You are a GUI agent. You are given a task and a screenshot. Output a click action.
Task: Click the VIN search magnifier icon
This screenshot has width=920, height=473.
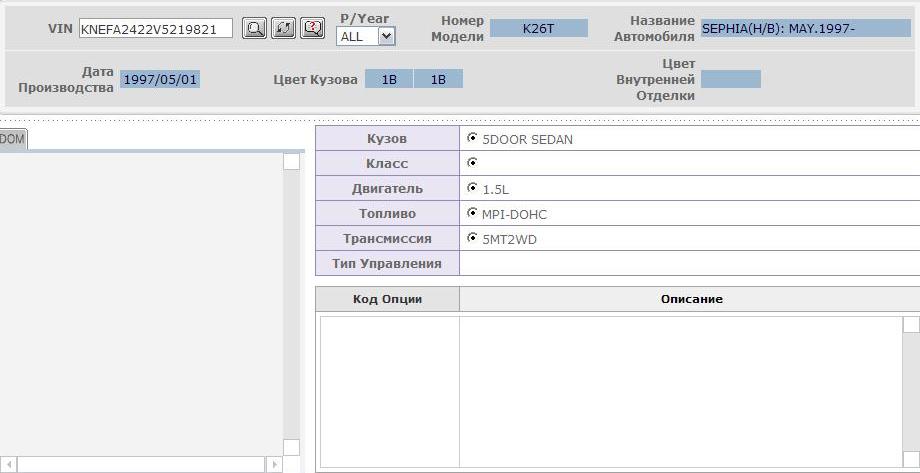tap(255, 29)
